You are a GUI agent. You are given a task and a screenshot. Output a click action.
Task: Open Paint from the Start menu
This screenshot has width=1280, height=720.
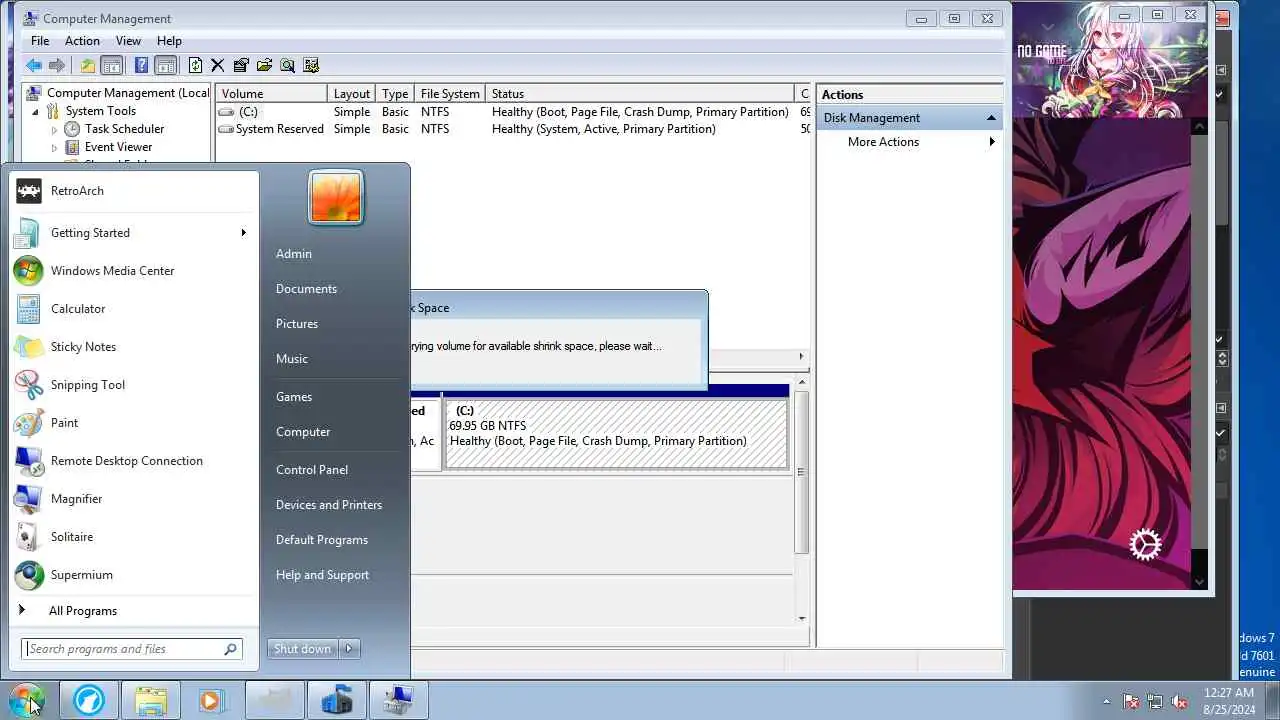coord(134,423)
